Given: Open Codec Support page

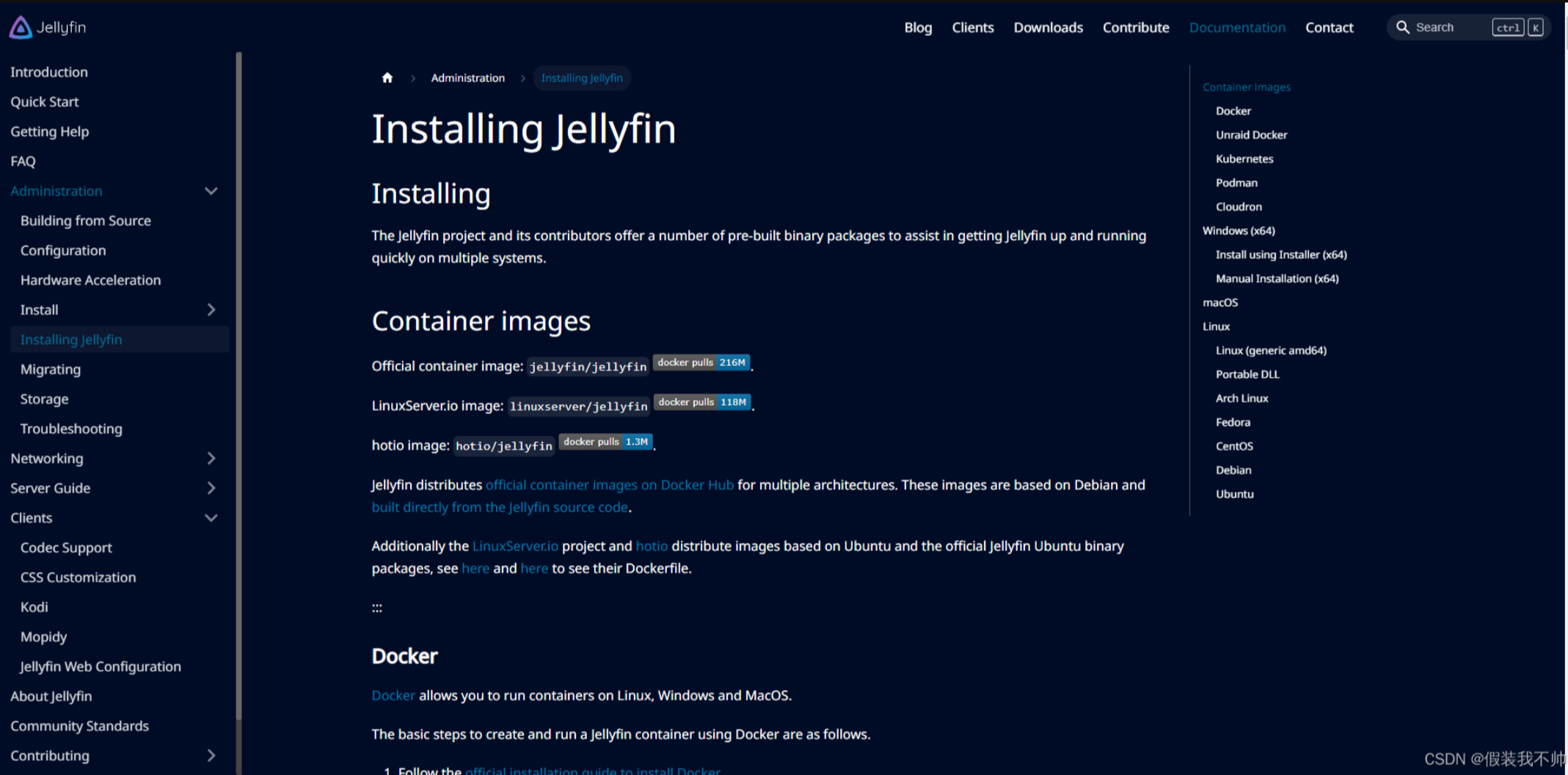Looking at the screenshot, I should (x=66, y=547).
